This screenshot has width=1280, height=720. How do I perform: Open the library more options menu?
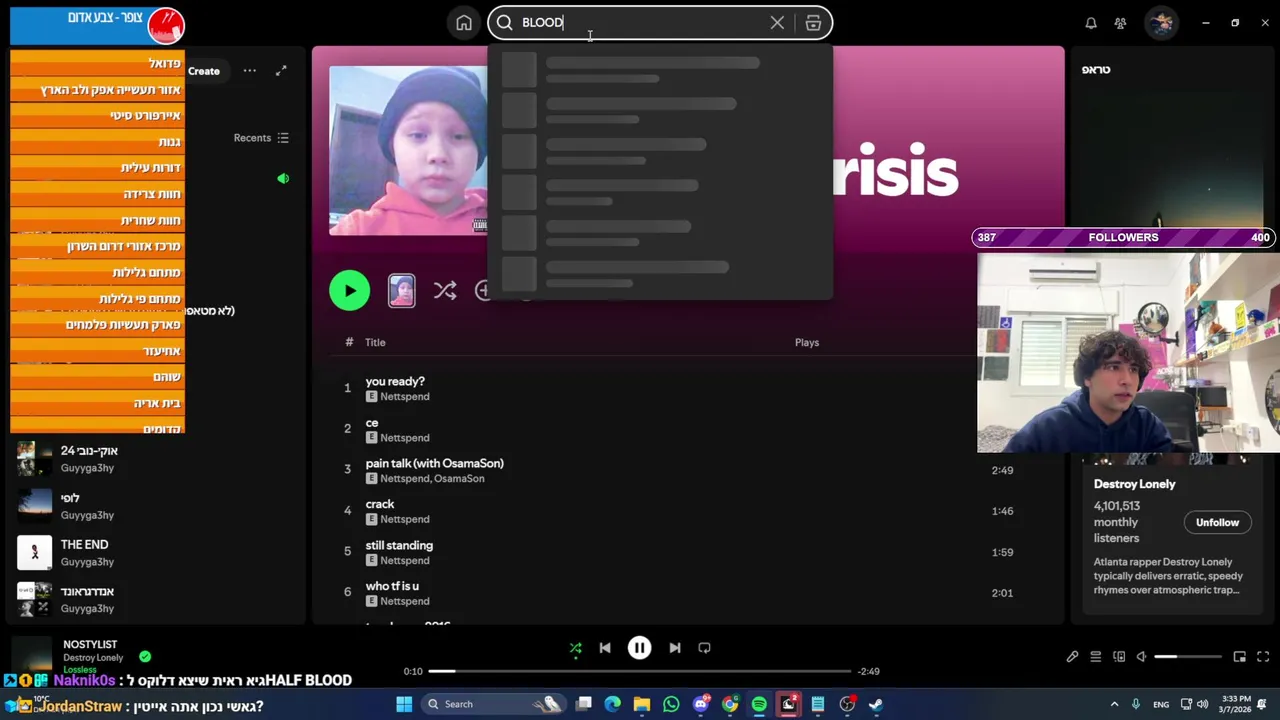click(x=250, y=71)
